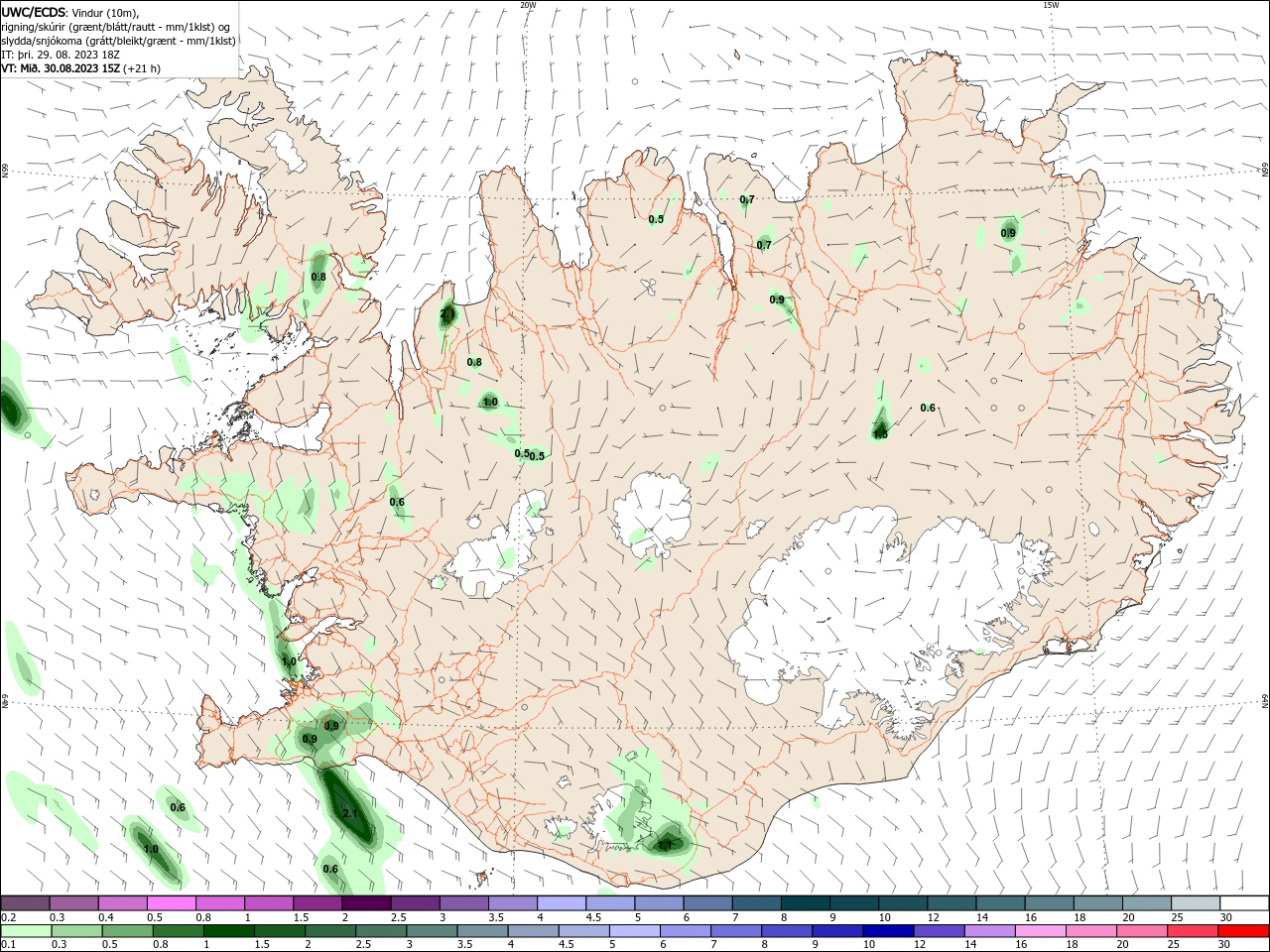Viewport: 1270px width, 952px height.
Task: Click the Hofsjökull glacier in central Iceland
Action: (652, 514)
